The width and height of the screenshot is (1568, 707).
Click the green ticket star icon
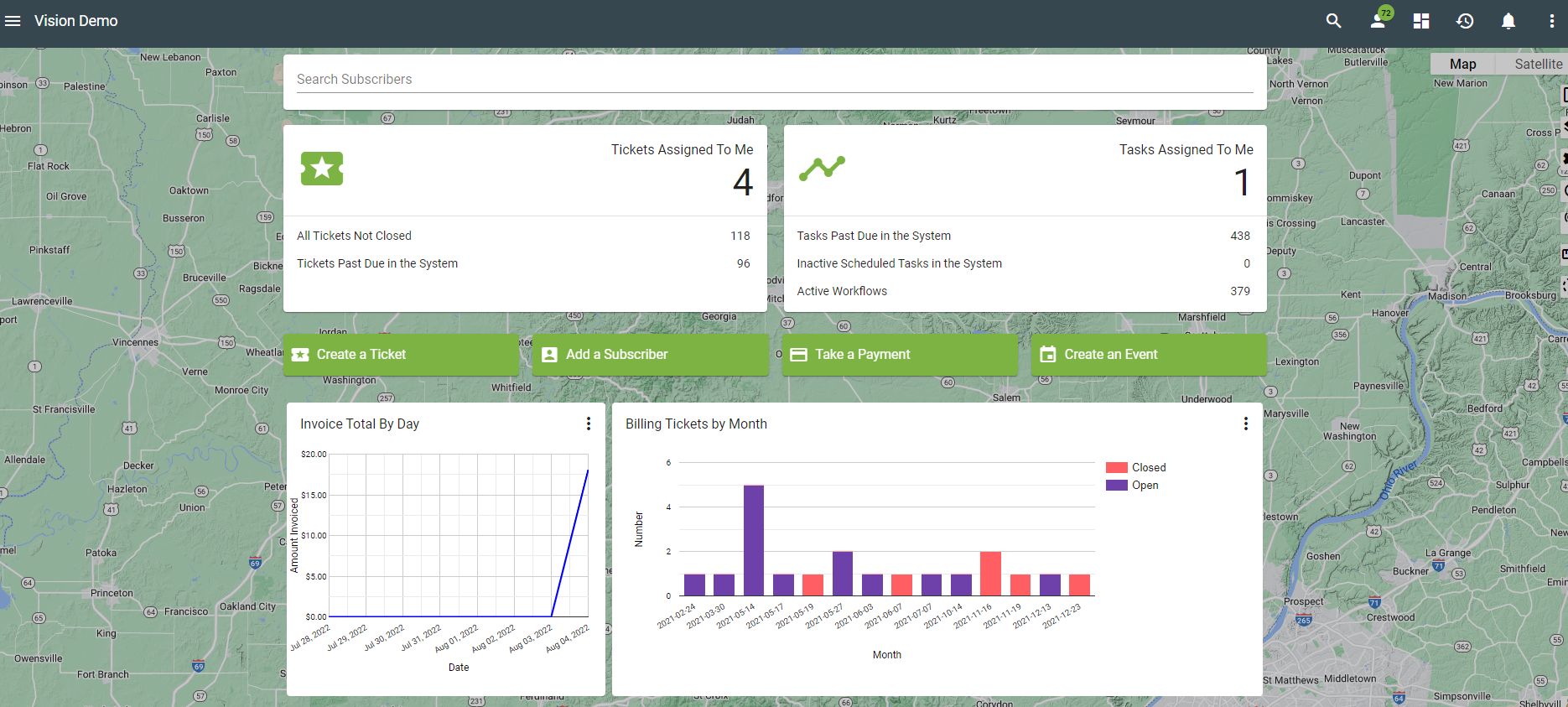[322, 169]
